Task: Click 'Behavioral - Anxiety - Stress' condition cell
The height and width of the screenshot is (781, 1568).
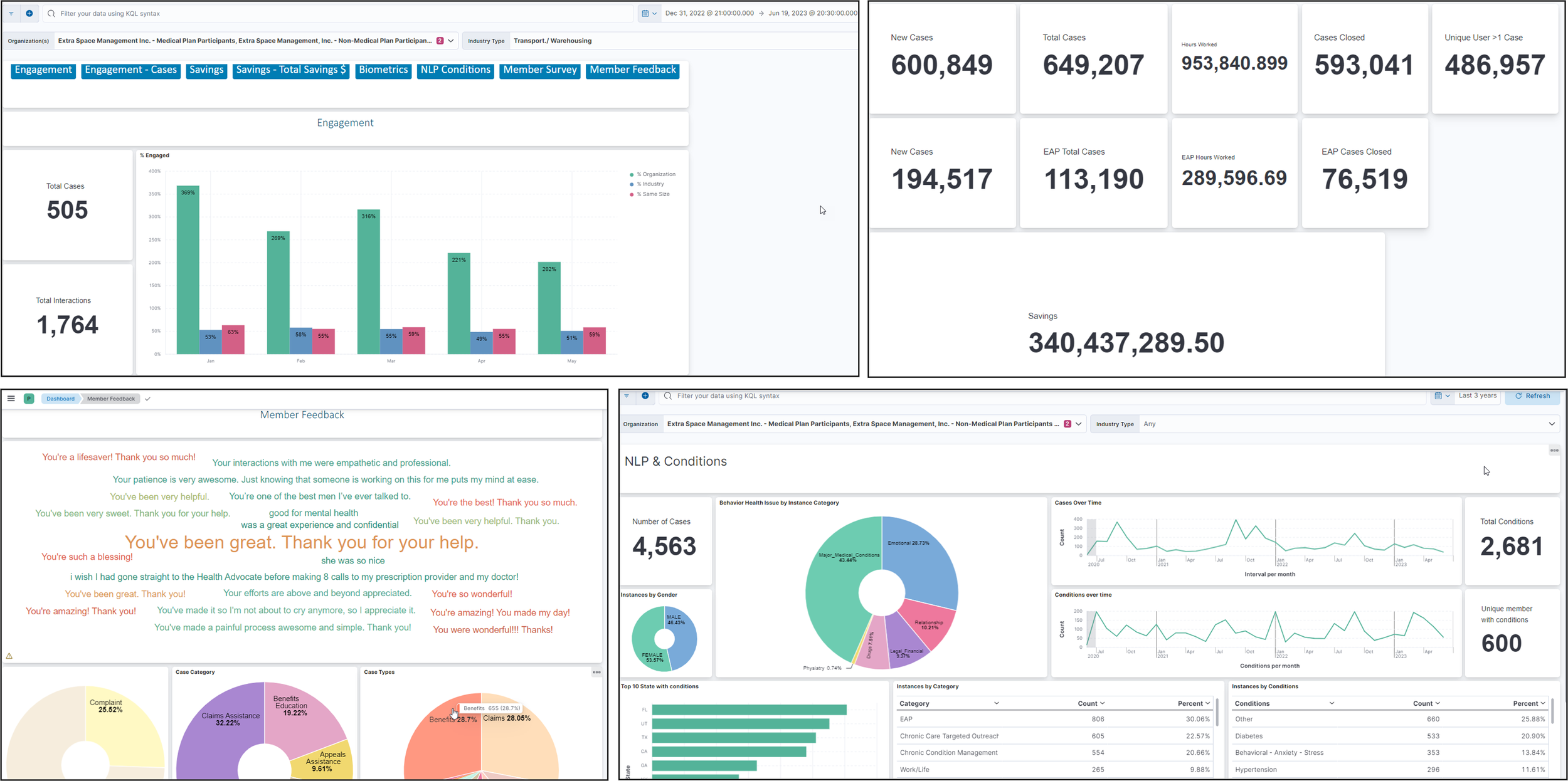Action: [x=1279, y=753]
